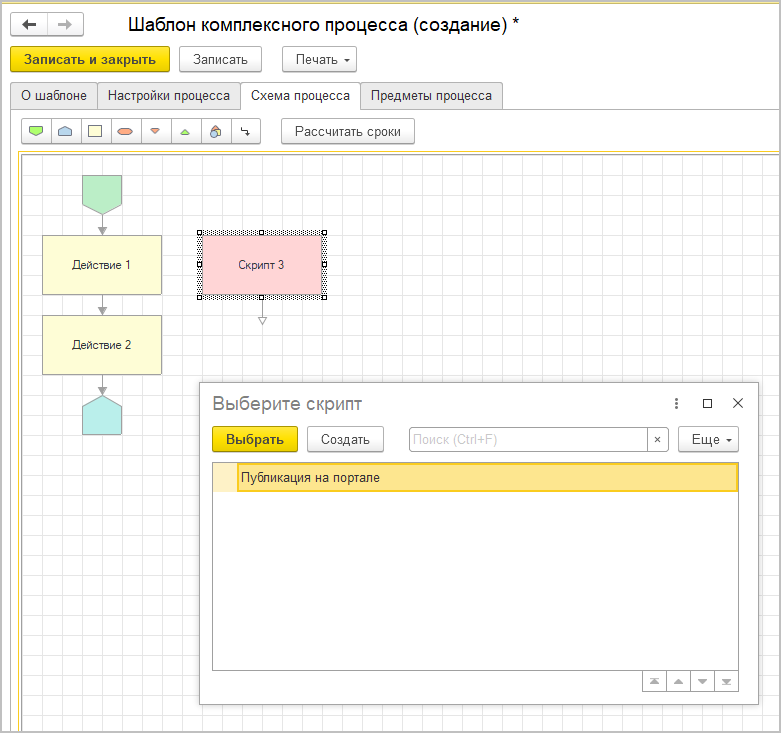Click the nested shapes toolbar icon
The height and width of the screenshot is (733, 781).
point(215,132)
